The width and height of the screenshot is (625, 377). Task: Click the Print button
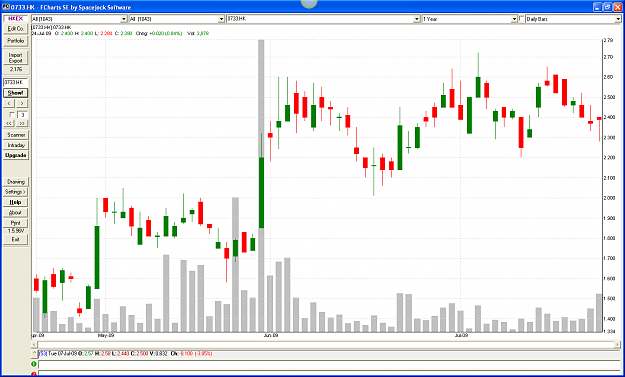tap(16, 223)
